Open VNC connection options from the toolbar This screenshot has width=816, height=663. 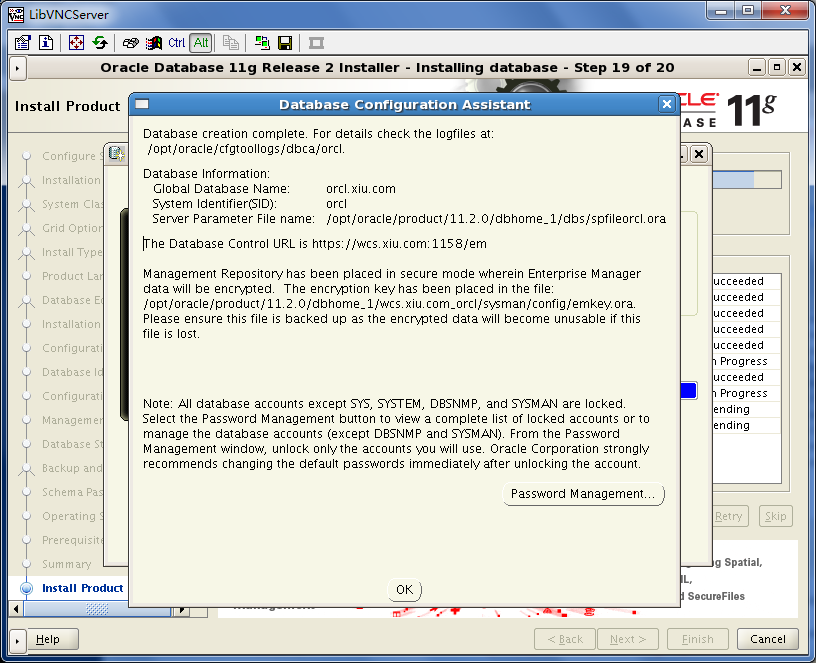tap(22, 43)
